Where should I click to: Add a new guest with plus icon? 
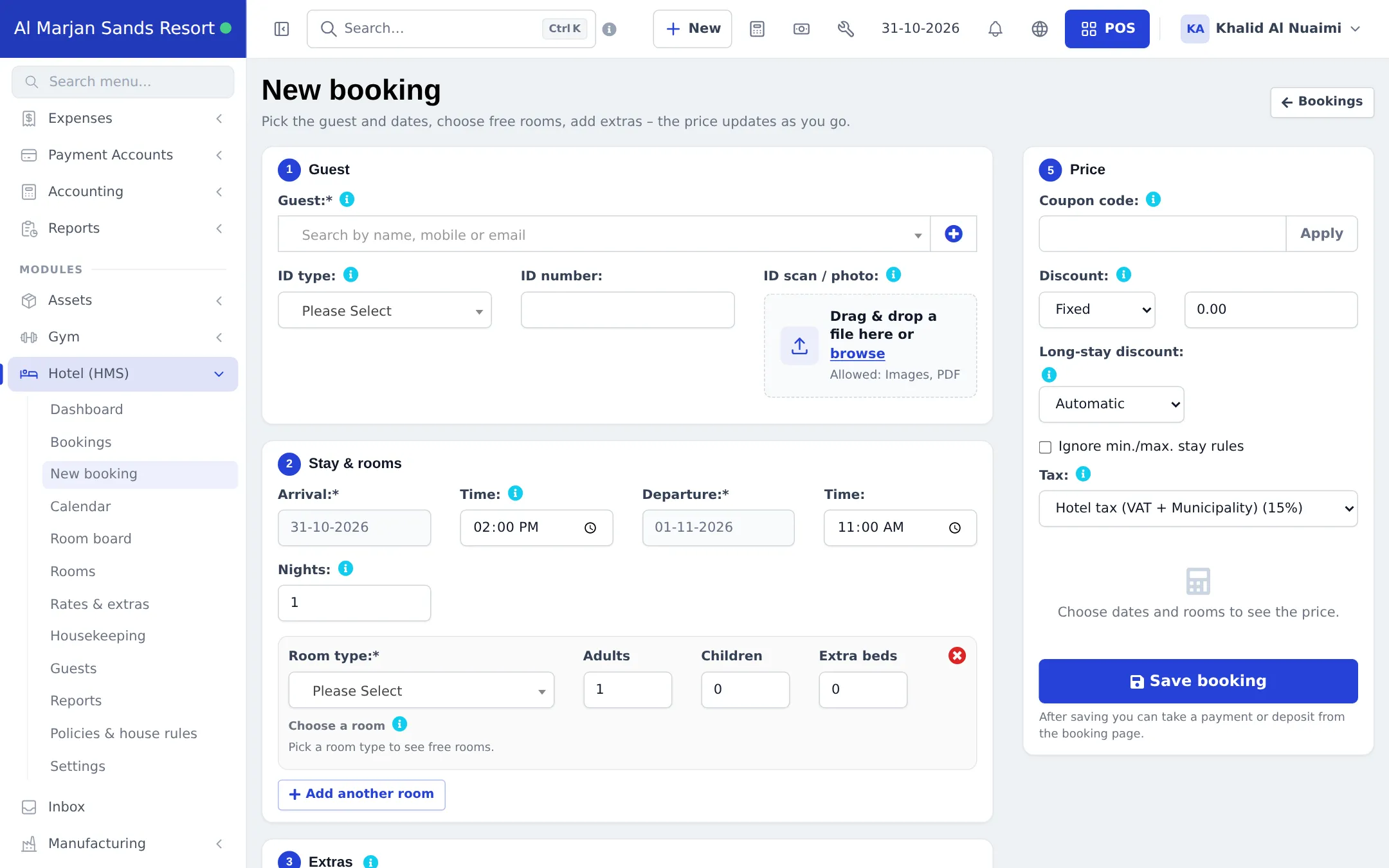pos(953,233)
